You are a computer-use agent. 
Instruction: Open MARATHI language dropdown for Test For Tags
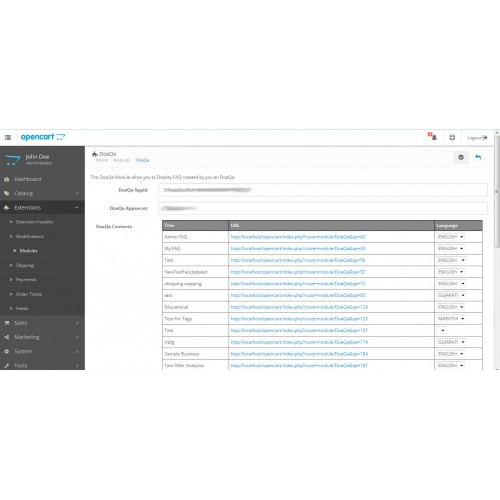click(x=451, y=319)
